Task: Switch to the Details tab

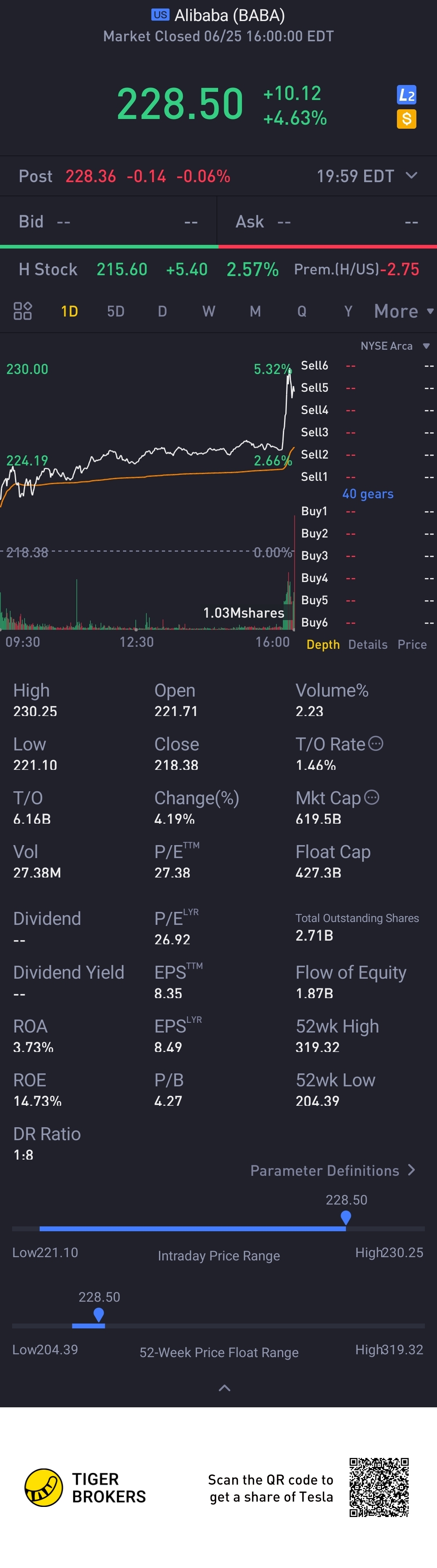Action: point(368,645)
